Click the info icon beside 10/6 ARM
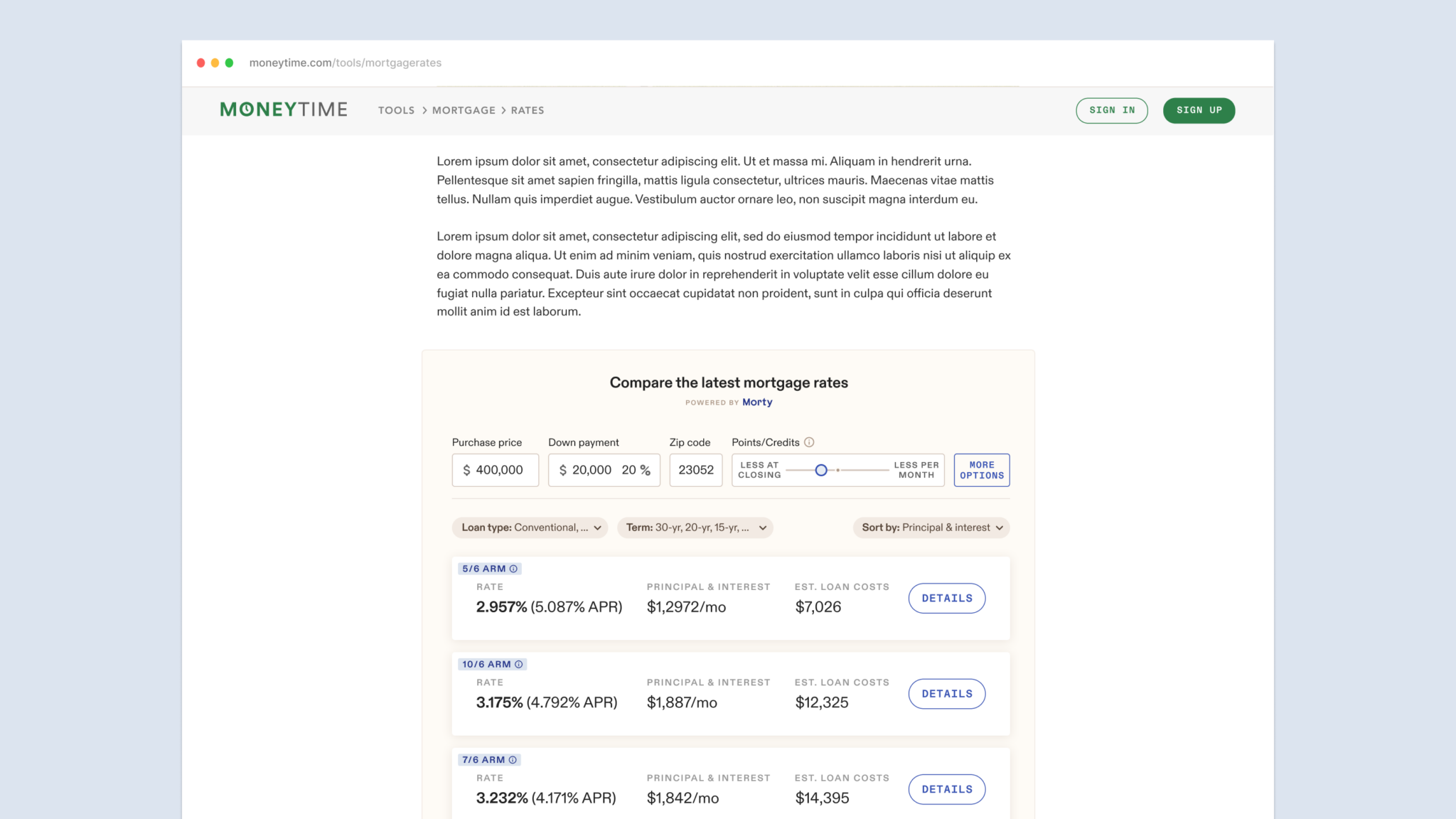This screenshot has height=819, width=1456. (x=520, y=664)
